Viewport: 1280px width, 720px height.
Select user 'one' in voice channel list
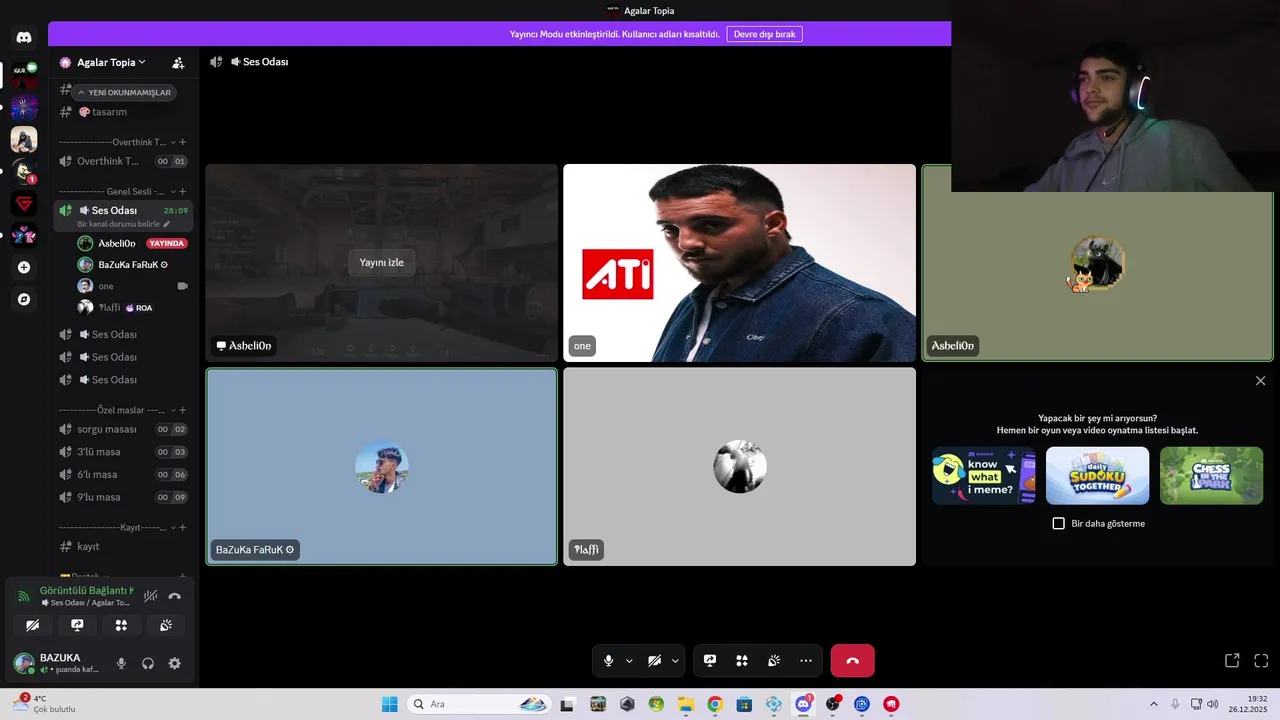pos(132,286)
